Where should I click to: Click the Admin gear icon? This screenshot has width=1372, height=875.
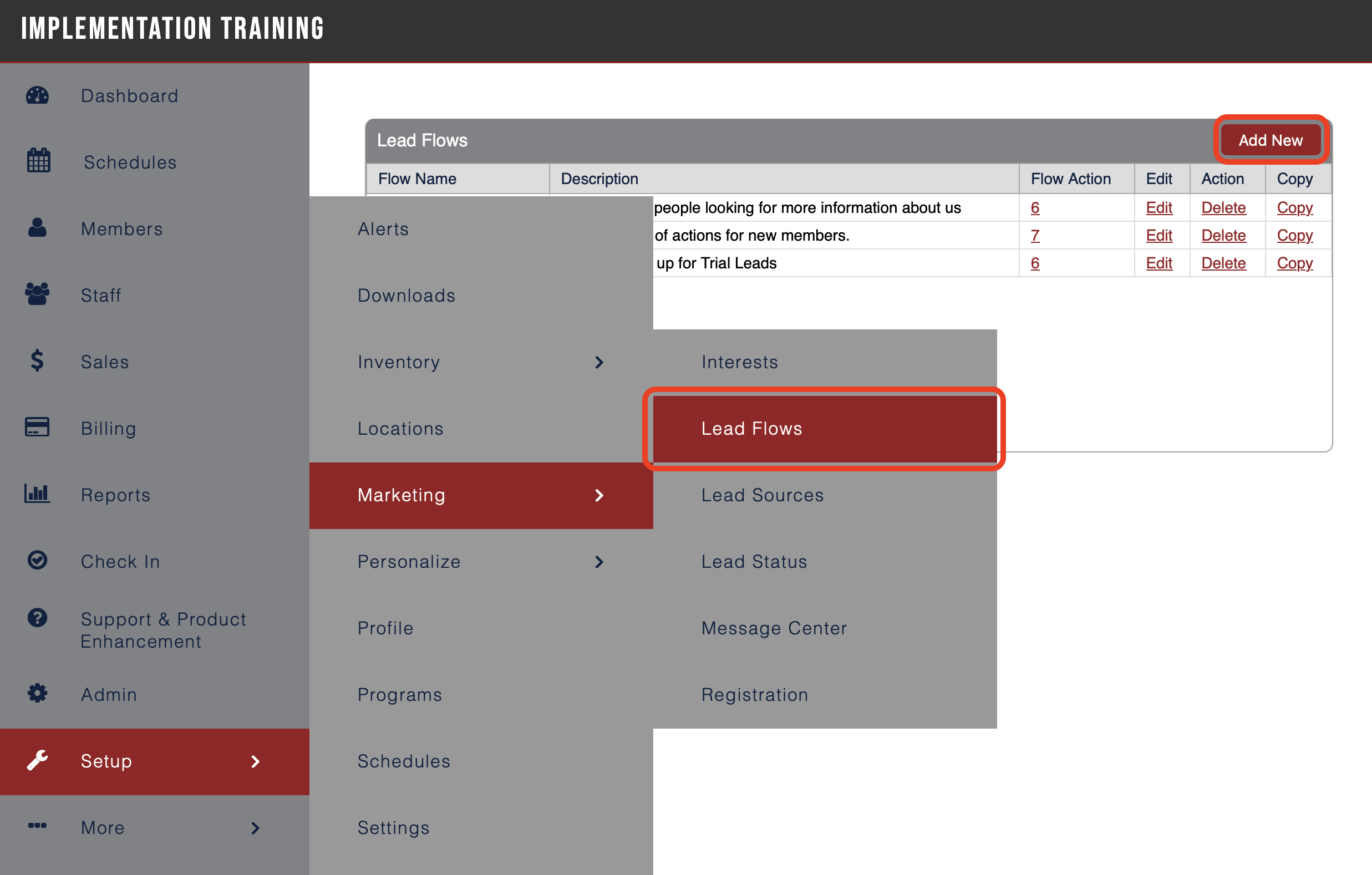(37, 693)
